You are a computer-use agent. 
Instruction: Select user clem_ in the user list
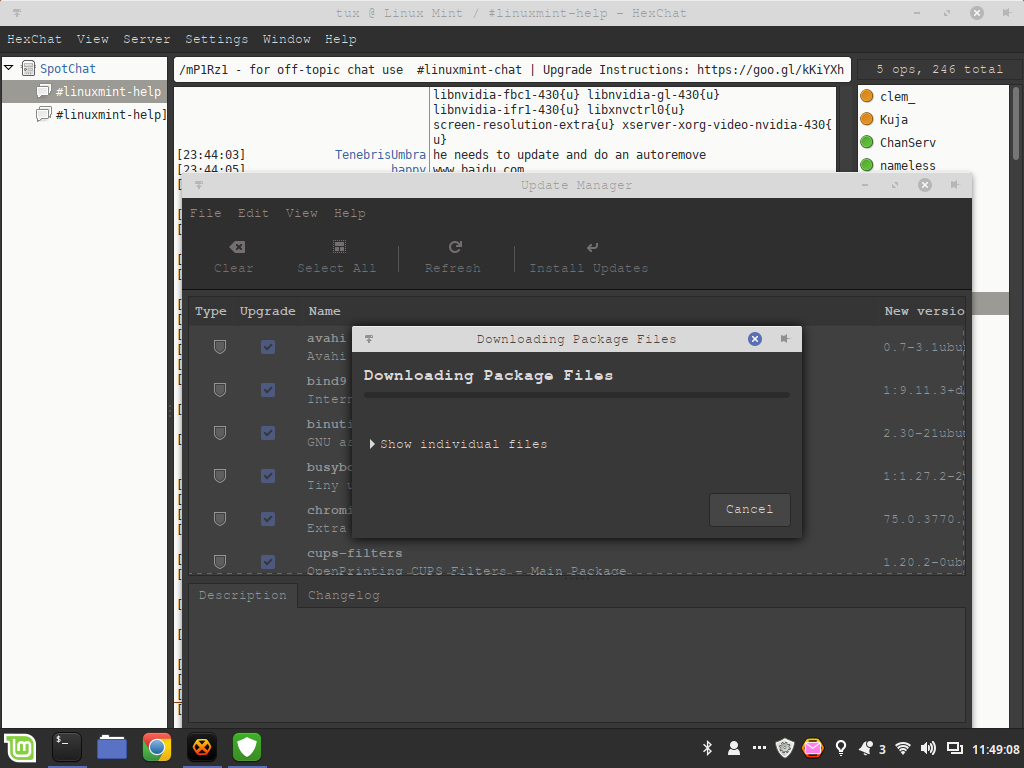(897, 97)
